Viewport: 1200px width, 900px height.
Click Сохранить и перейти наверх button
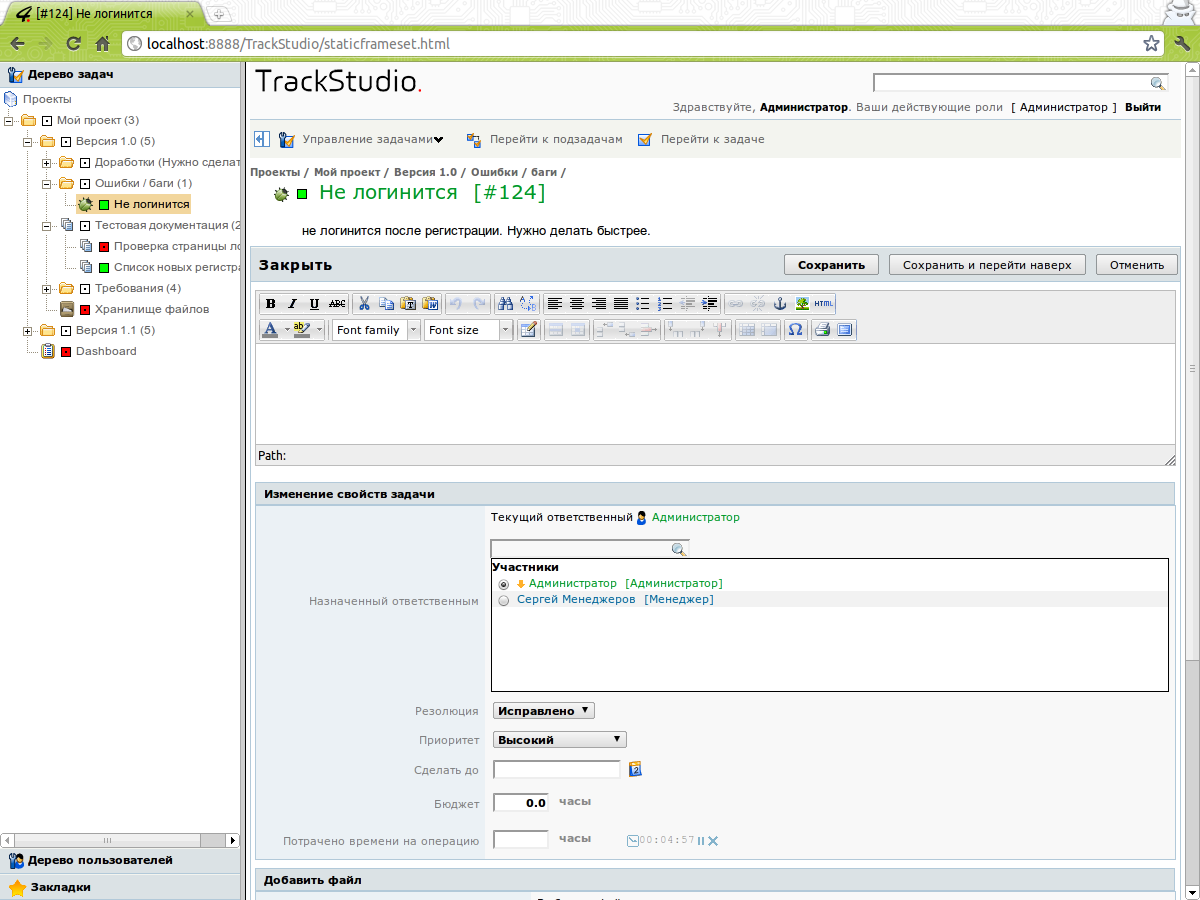[x=987, y=265]
